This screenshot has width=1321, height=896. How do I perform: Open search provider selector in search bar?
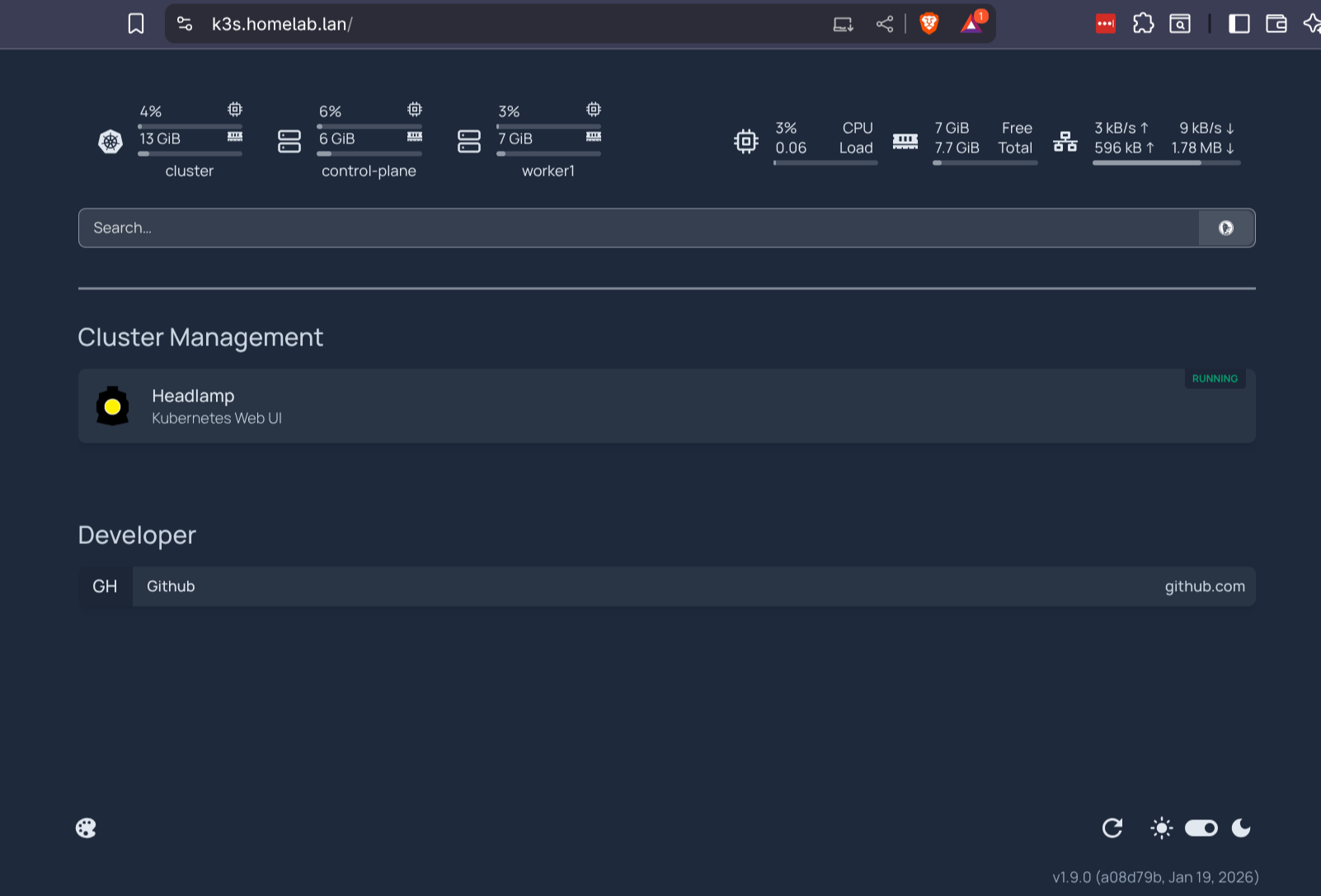pyautogui.click(x=1226, y=228)
